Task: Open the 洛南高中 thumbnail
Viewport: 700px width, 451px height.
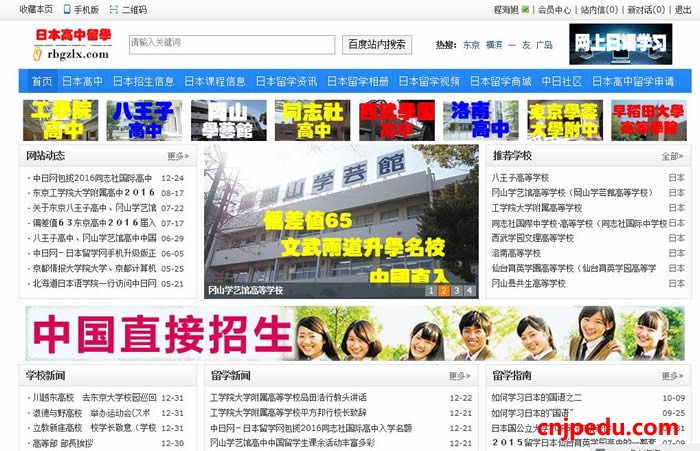Action: point(481,121)
